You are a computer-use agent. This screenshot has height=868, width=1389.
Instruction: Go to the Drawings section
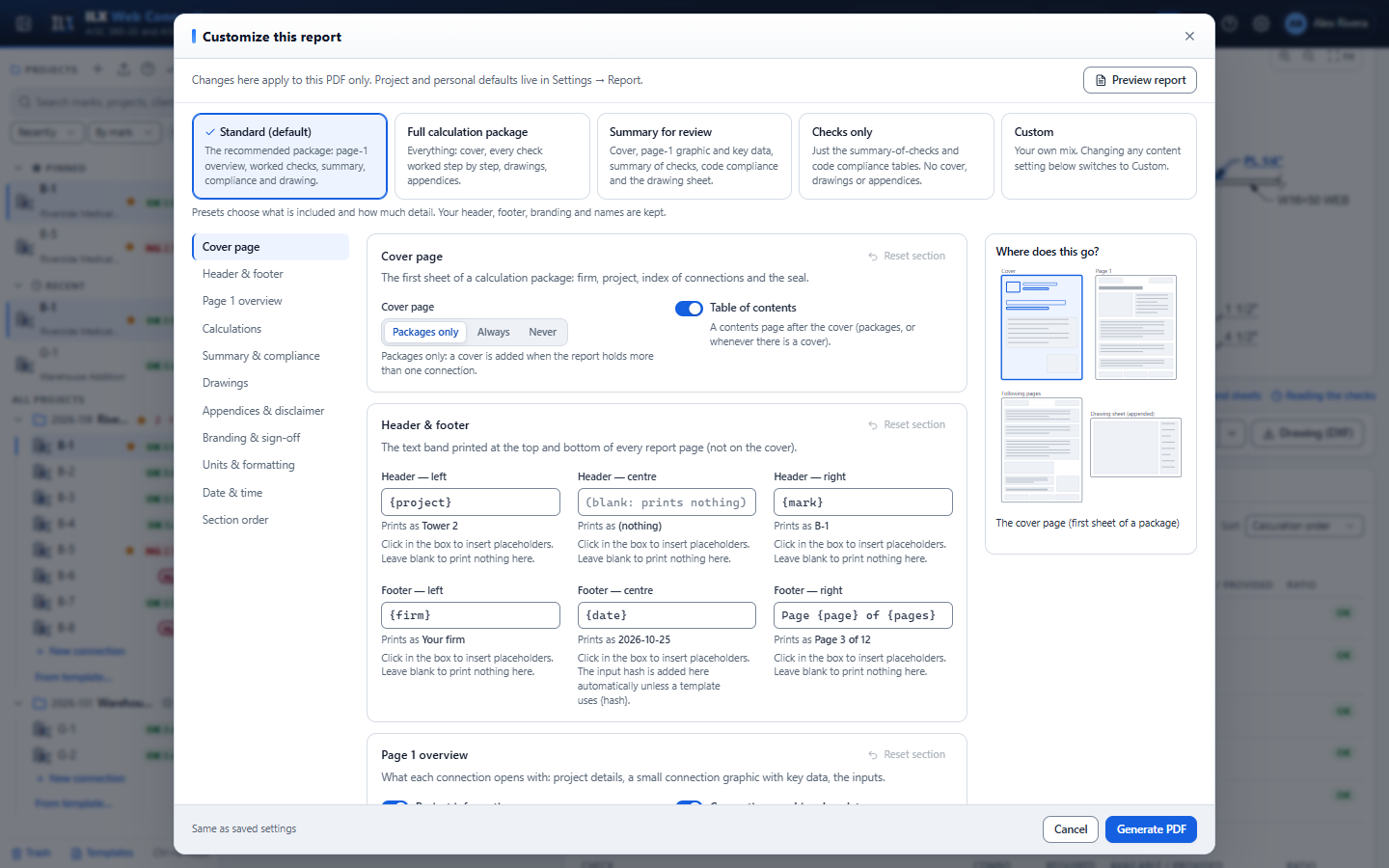[x=270, y=383]
